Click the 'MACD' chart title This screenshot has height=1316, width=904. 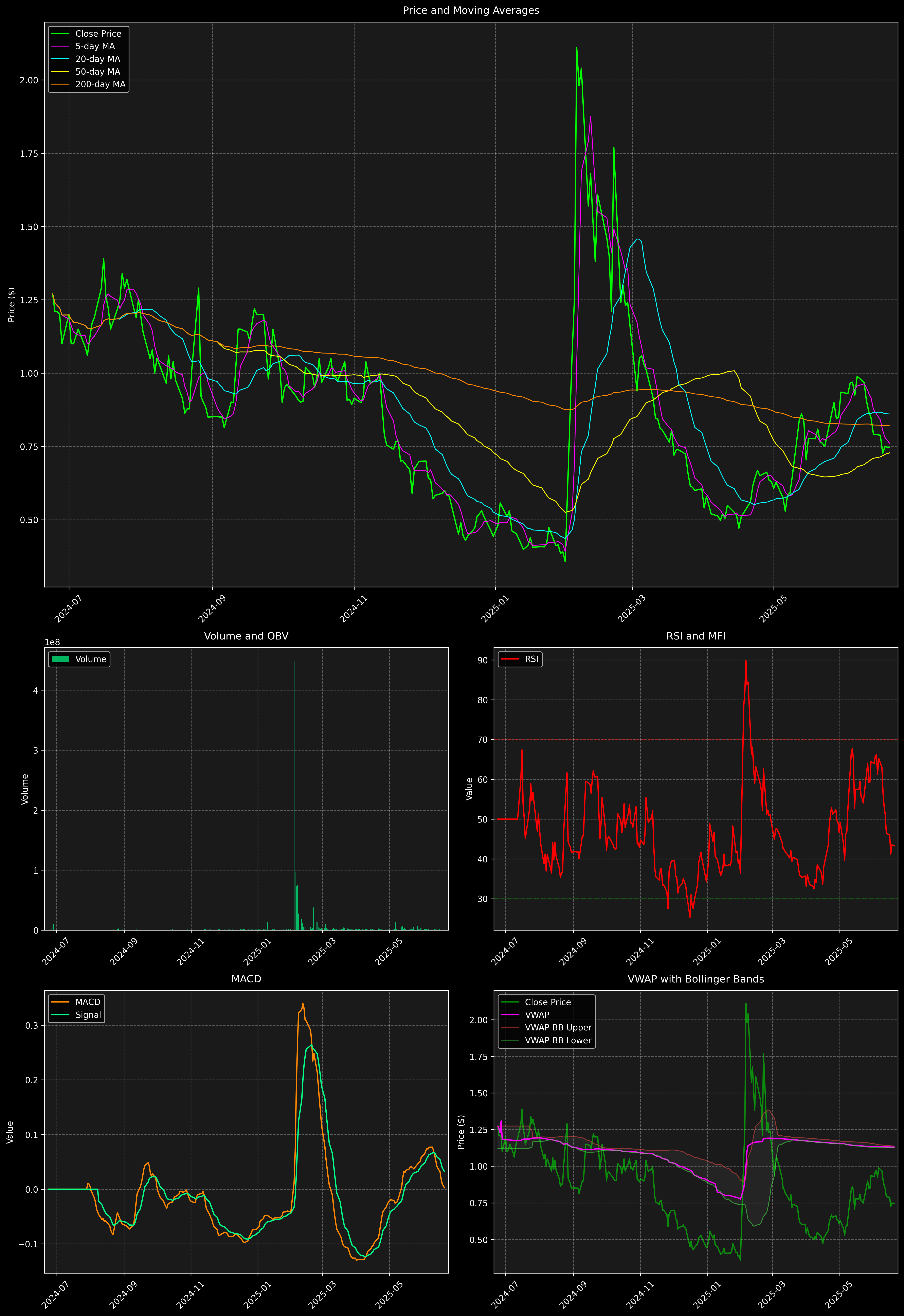click(x=246, y=979)
